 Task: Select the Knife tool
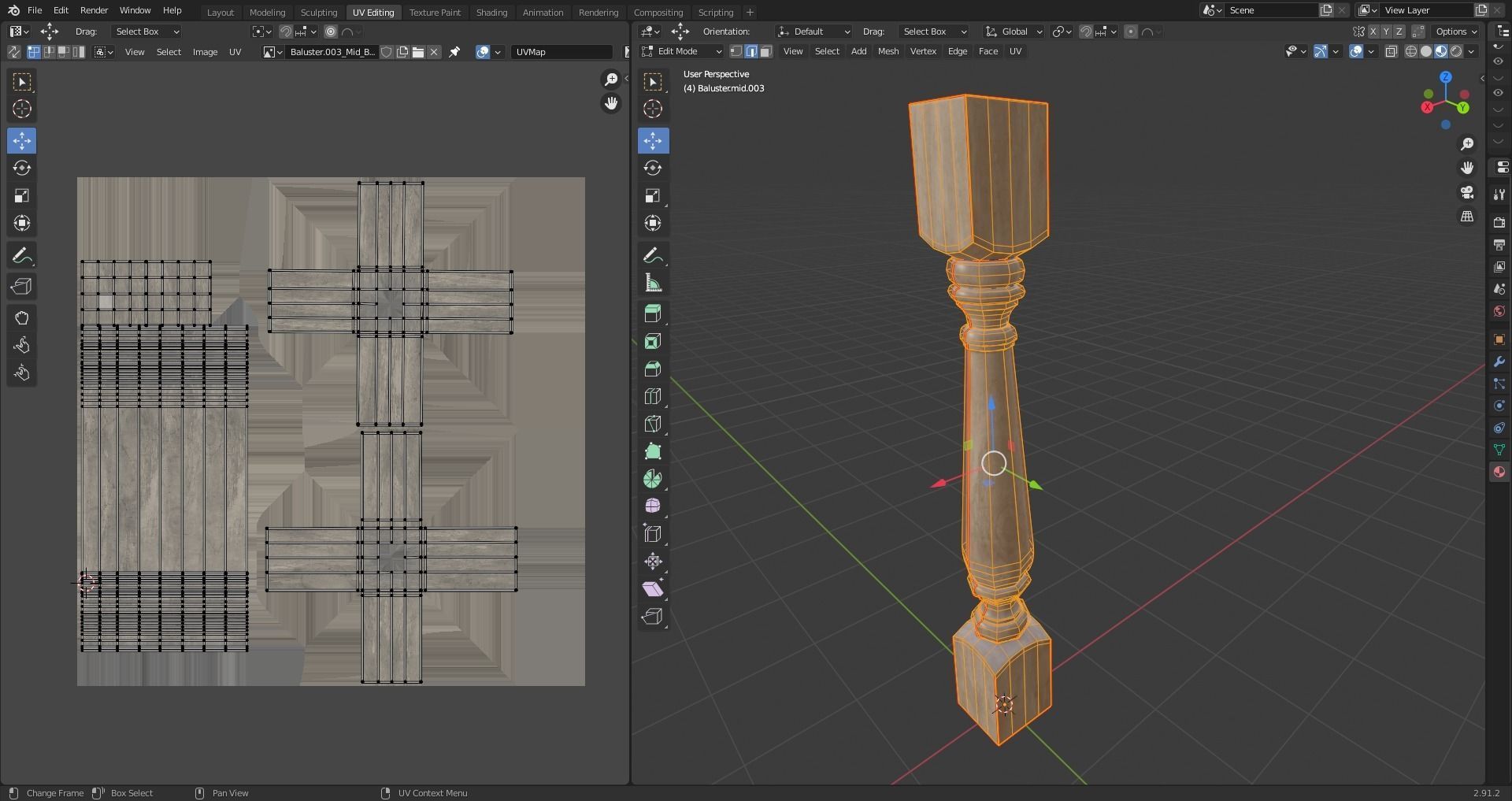(x=653, y=424)
